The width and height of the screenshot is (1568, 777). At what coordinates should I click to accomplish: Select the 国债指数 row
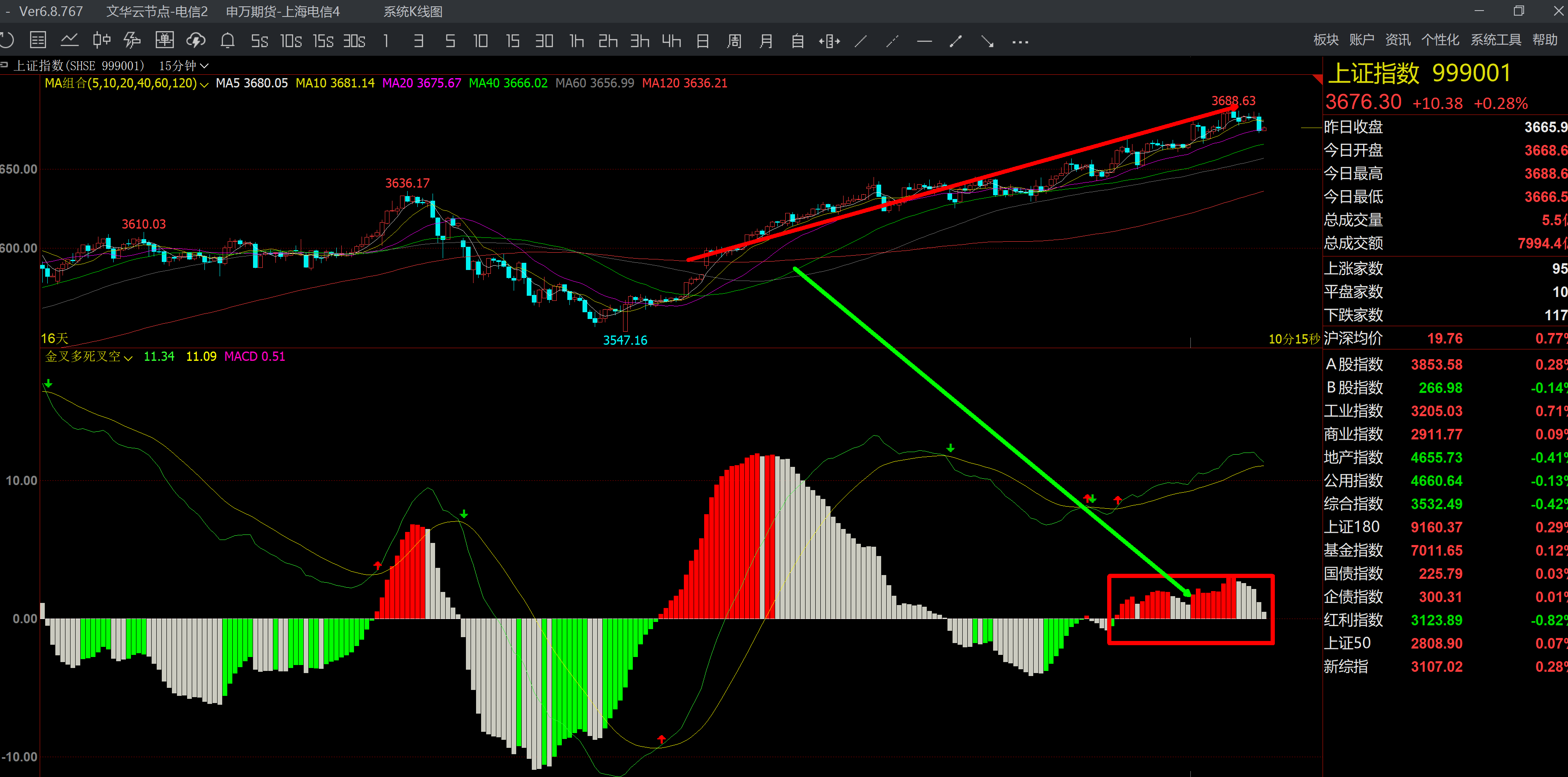point(1445,573)
